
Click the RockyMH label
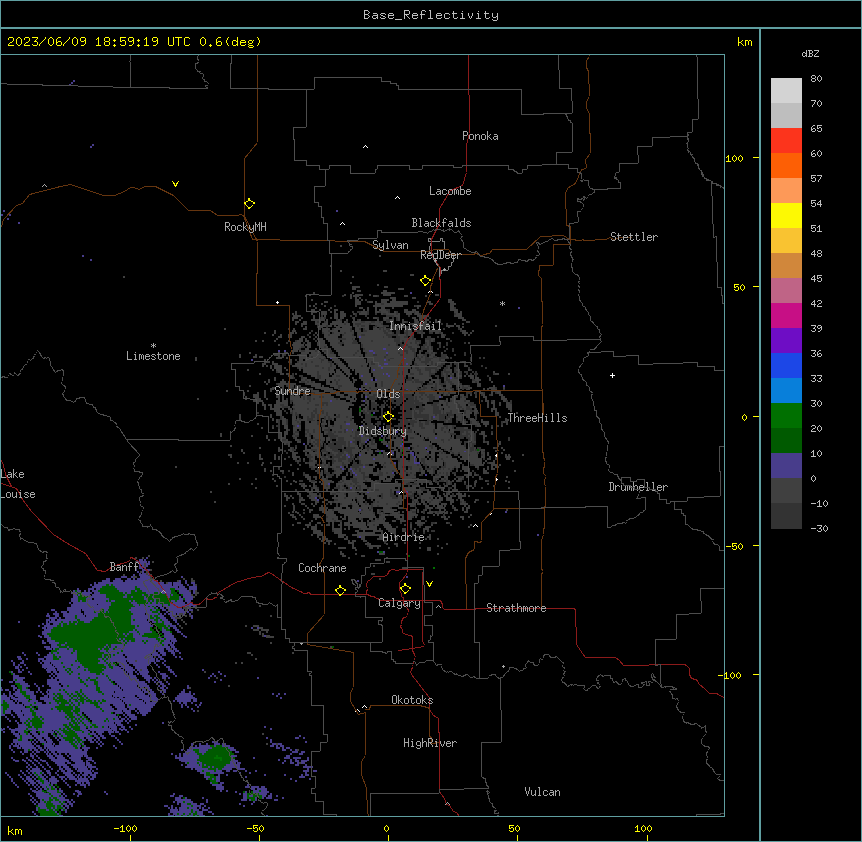245,226
